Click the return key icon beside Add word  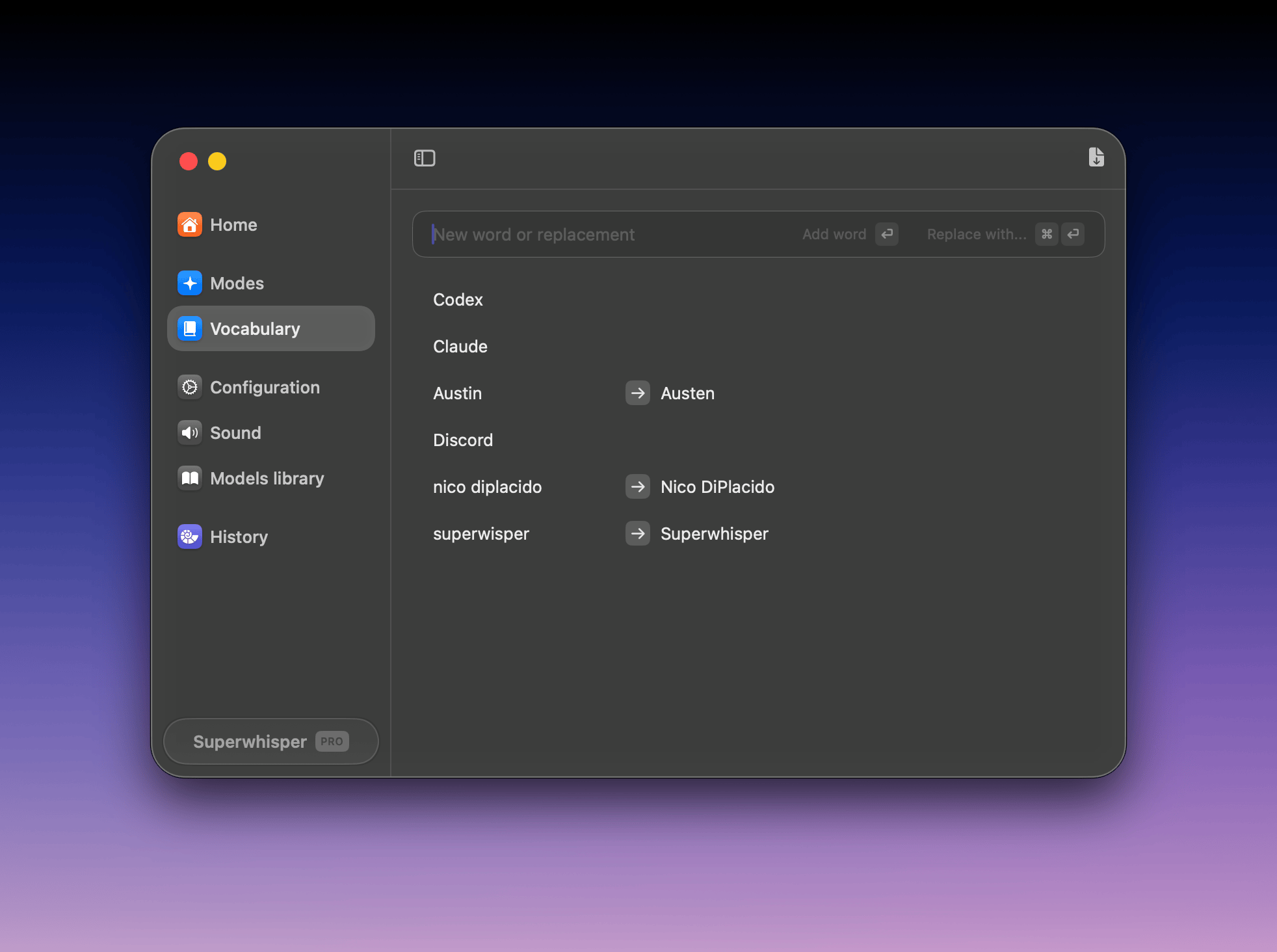tap(887, 234)
